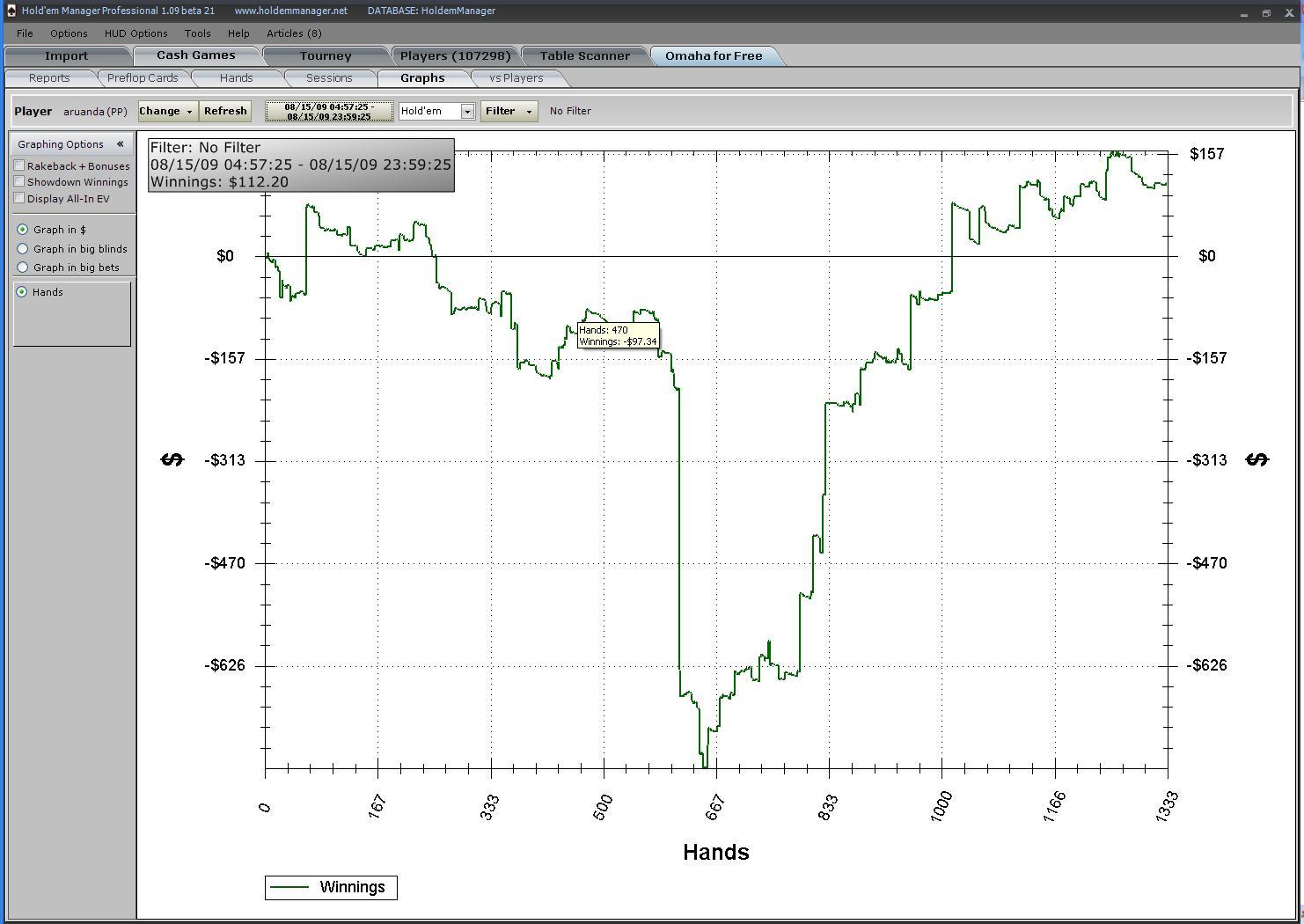Viewport: 1304px width, 924px height.
Task: Select the Graph in big blinds option
Action: click(x=23, y=249)
